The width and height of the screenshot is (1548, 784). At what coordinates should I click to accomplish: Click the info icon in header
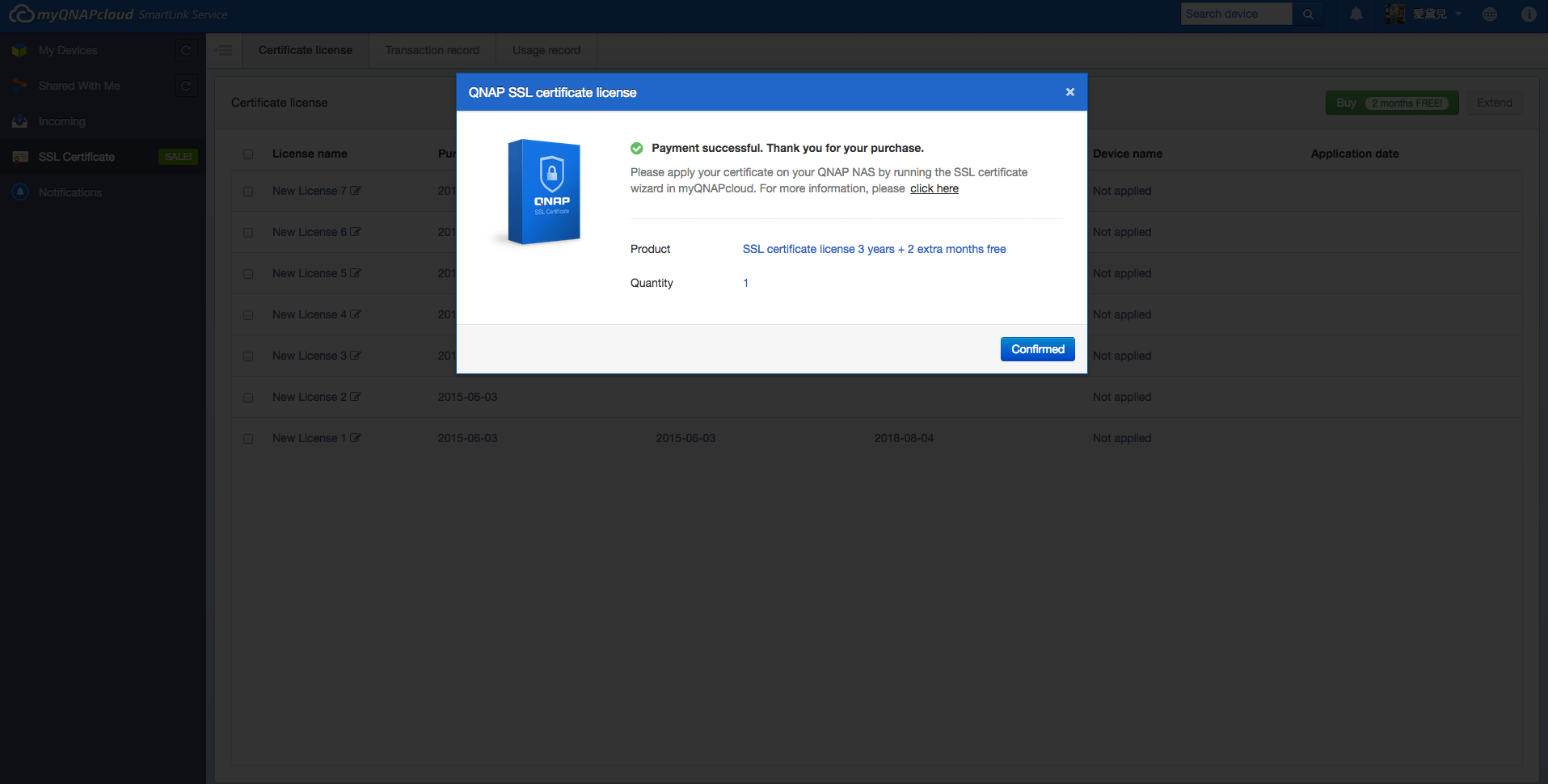(x=1529, y=14)
